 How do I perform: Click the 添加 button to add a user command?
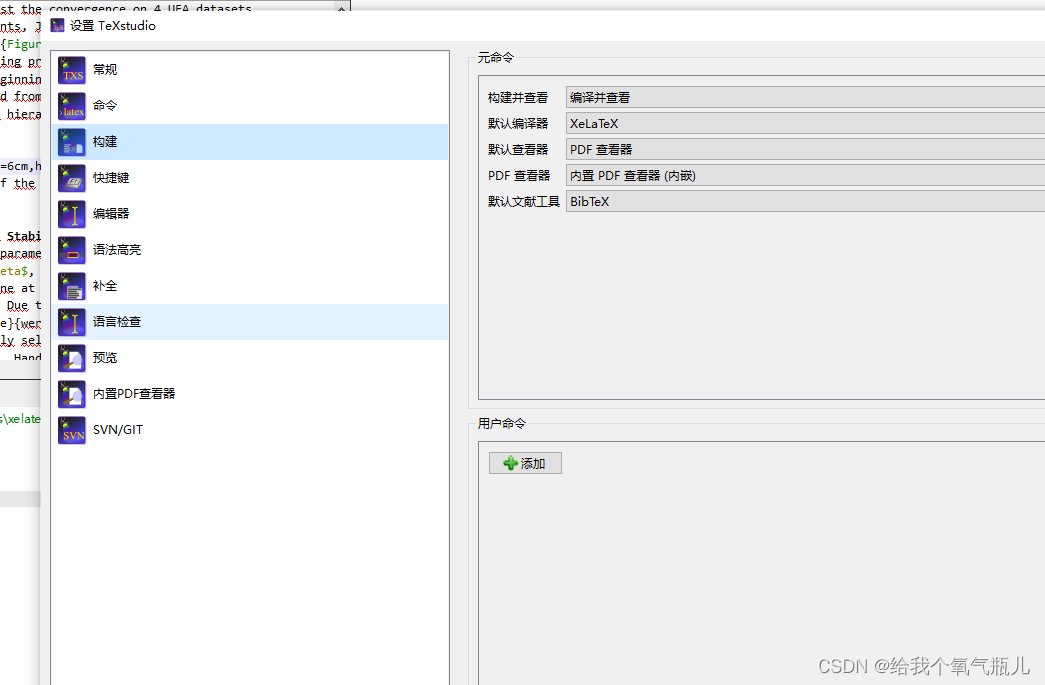click(524, 462)
